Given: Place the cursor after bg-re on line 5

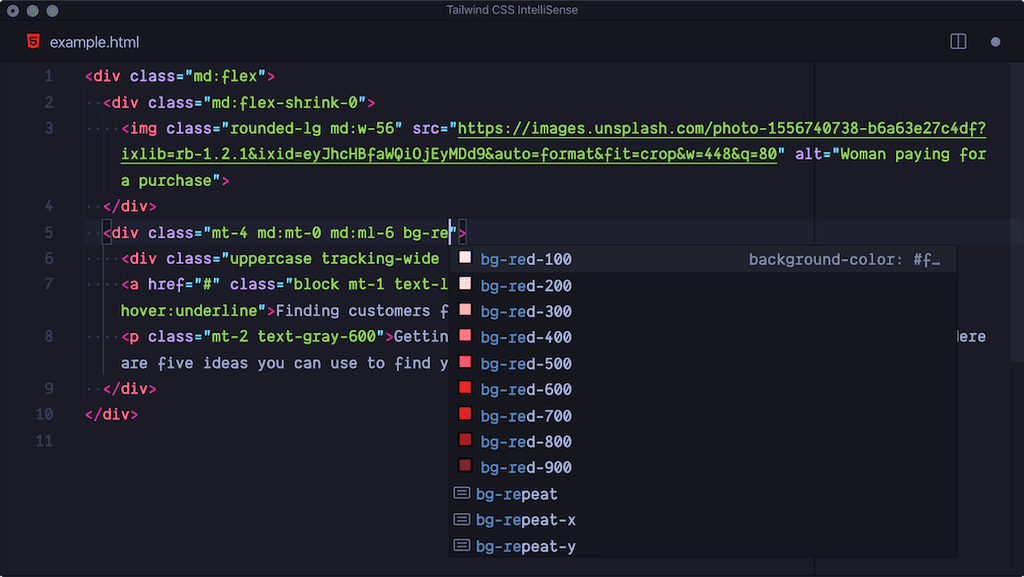Looking at the screenshot, I should point(452,232).
